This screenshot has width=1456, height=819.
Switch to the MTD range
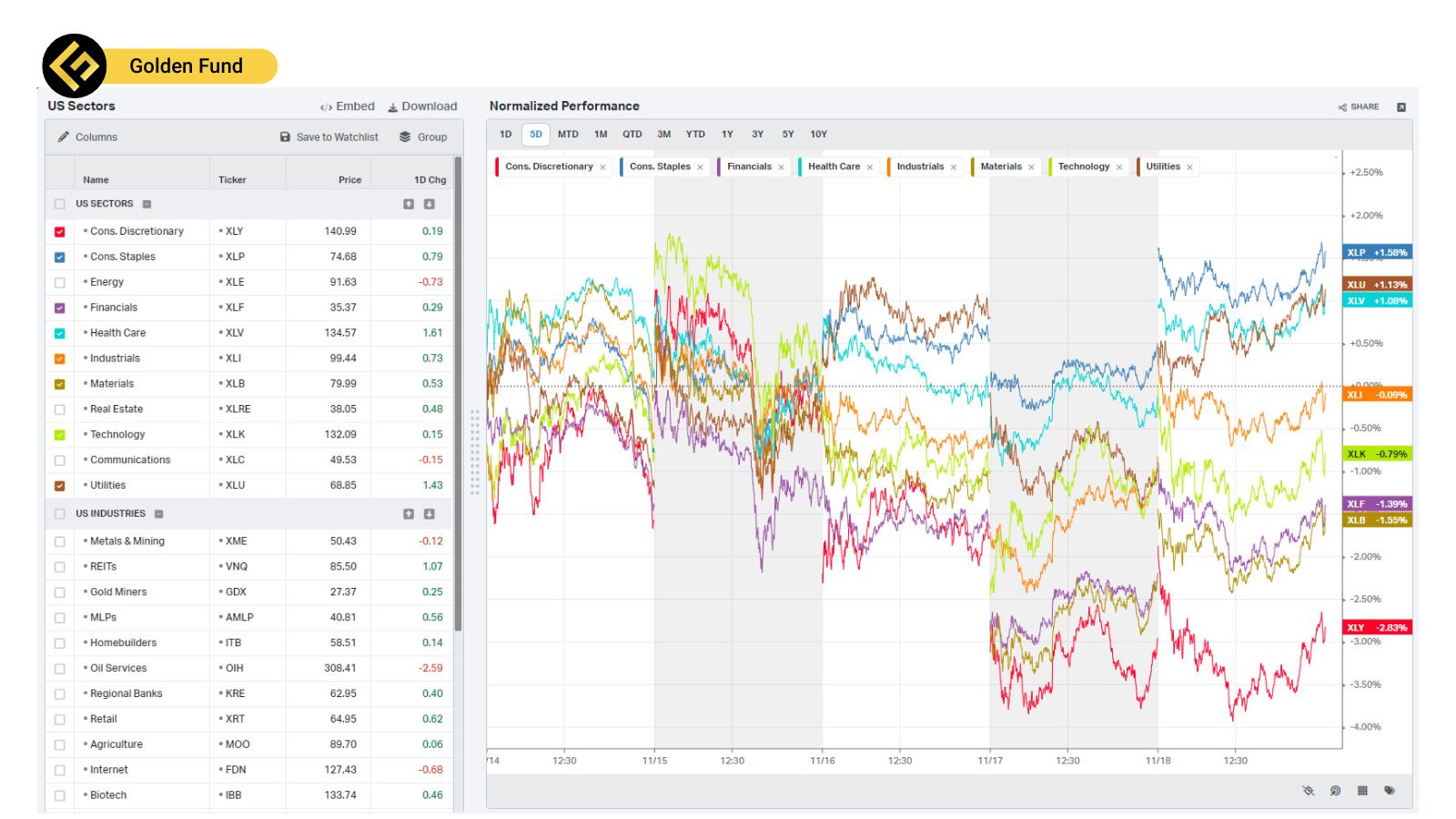tap(568, 135)
